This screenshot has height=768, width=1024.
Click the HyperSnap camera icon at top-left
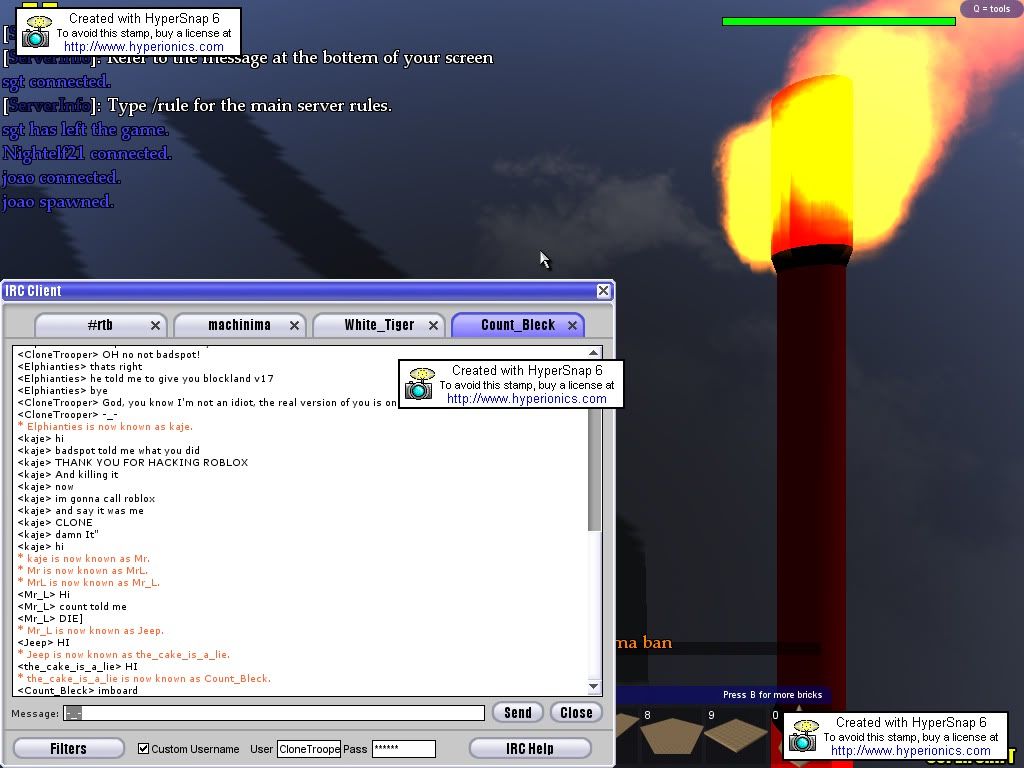click(x=36, y=33)
